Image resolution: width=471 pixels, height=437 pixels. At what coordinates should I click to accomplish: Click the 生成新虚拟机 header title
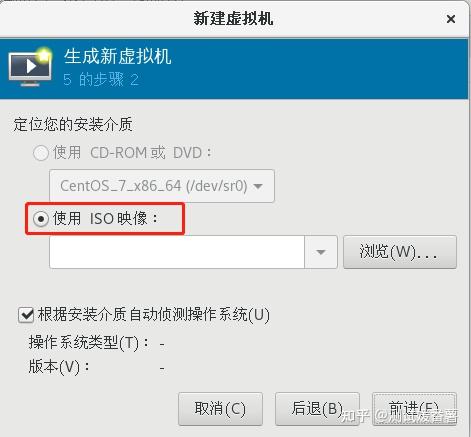click(118, 56)
